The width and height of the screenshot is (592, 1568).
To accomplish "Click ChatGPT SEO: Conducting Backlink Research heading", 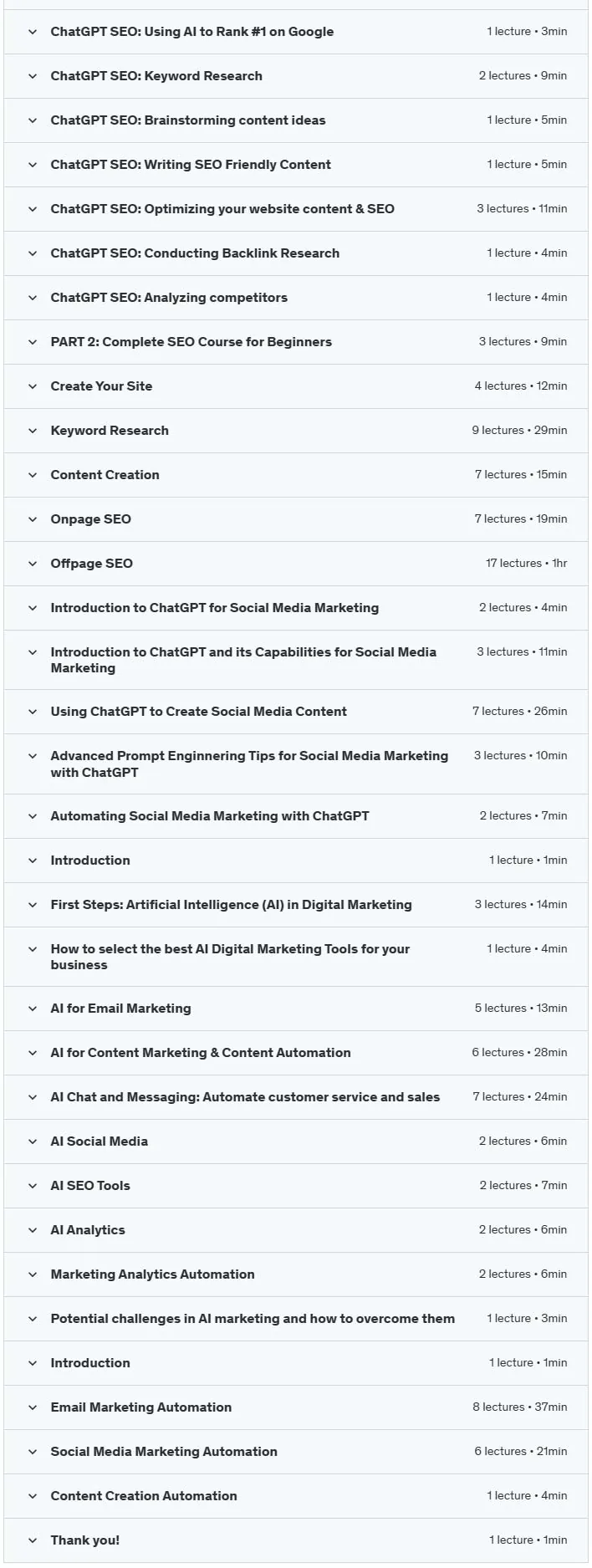I will (x=195, y=253).
